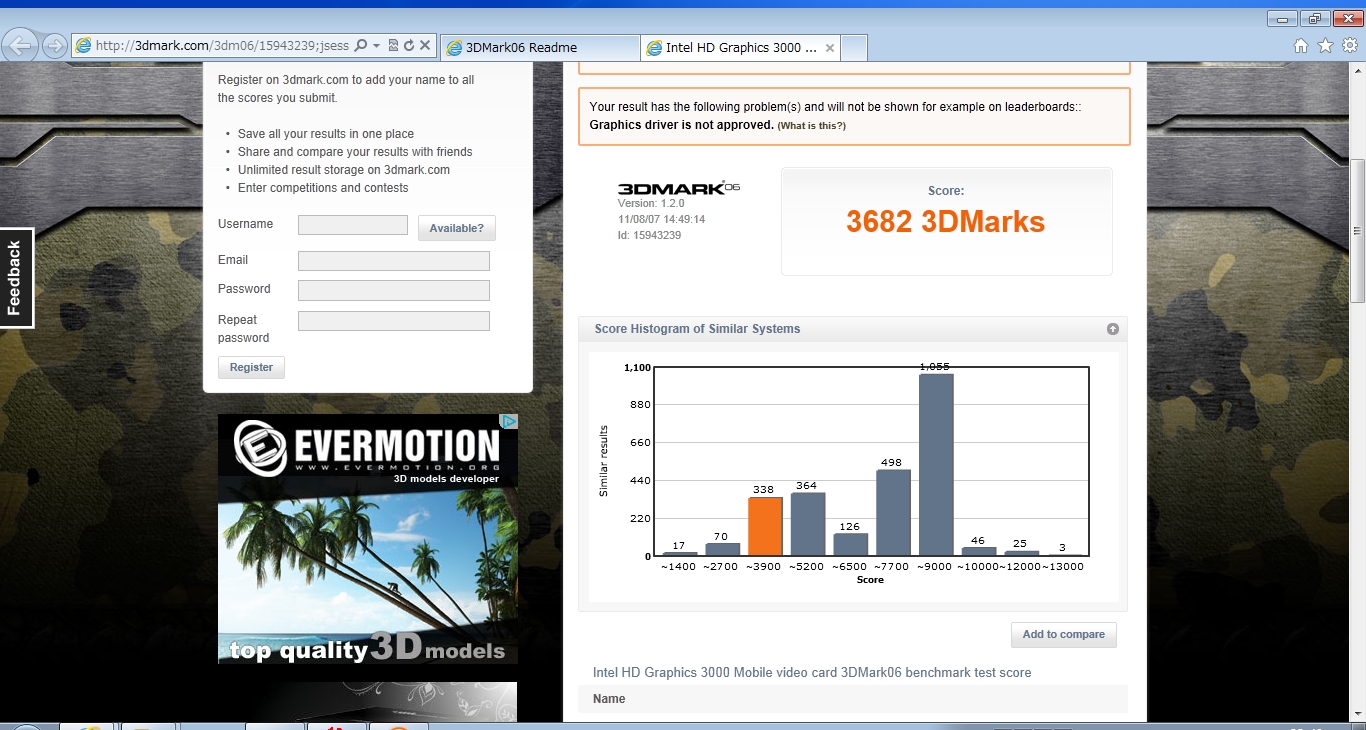Click the Internet Explorer icon in address bar

(x=84, y=46)
